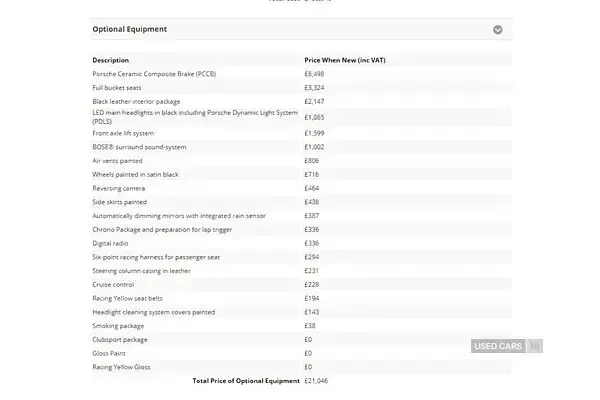The image size is (600, 400).
Task: Click the Optional Equipment header title
Action: click(129, 29)
